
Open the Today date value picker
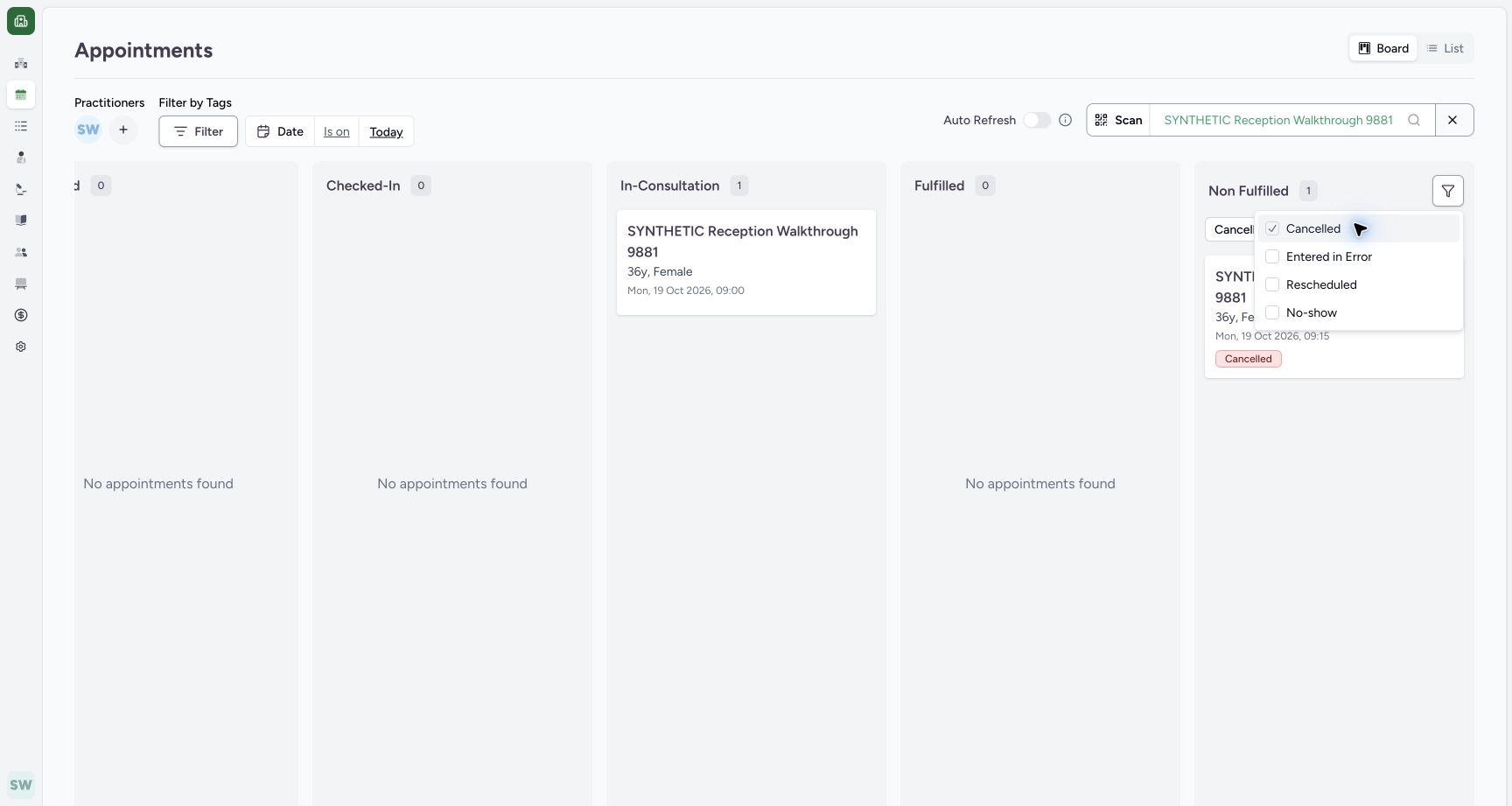tap(386, 131)
